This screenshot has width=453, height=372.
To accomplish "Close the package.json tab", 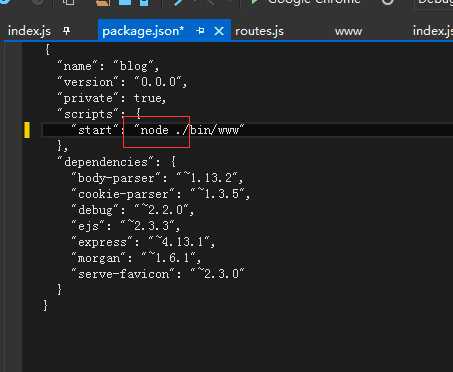I will pos(219,31).
